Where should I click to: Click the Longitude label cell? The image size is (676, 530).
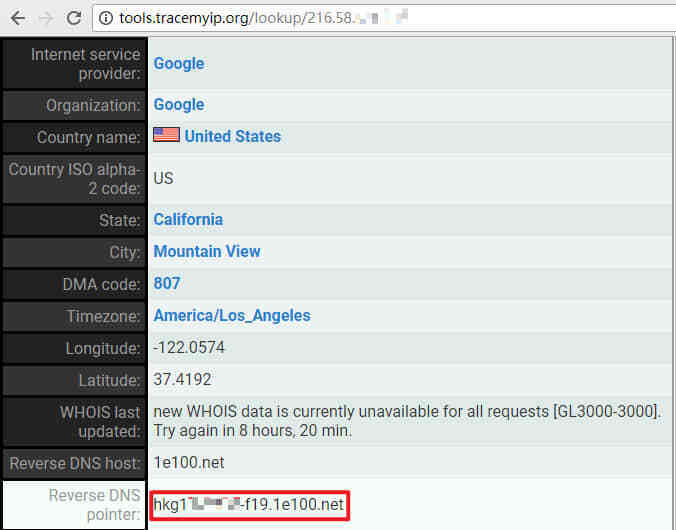click(x=75, y=348)
